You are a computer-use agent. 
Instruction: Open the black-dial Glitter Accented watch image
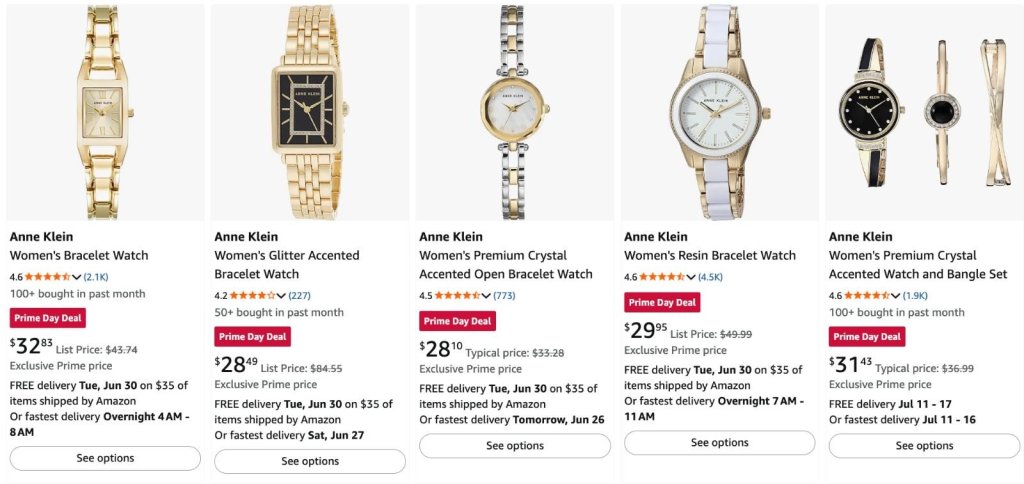(310, 112)
